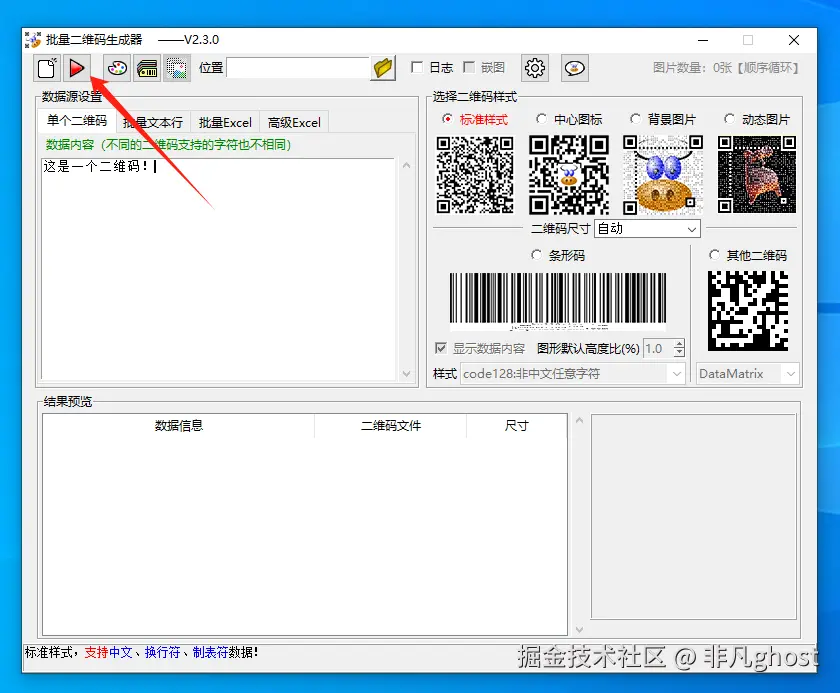Click the speech bubble about icon
The image size is (840, 693).
coord(575,68)
